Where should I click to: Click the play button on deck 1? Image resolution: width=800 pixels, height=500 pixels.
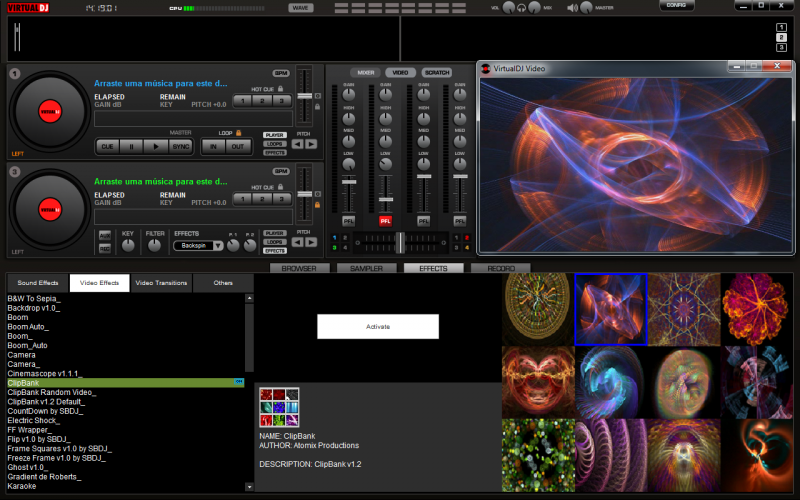click(x=156, y=146)
